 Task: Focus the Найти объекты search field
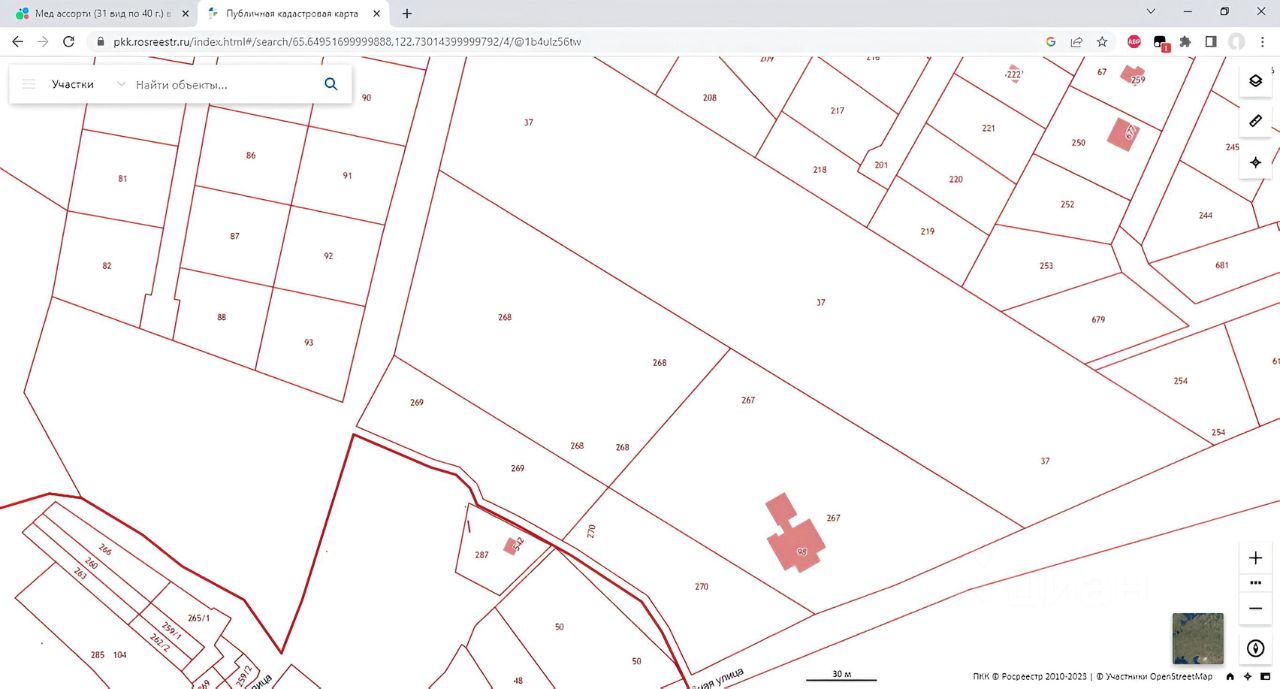coord(225,84)
